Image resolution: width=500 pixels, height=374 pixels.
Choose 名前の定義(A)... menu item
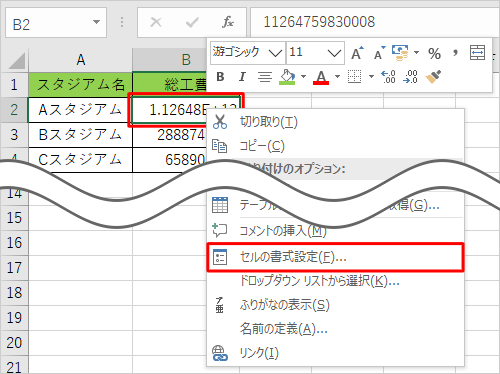(335, 329)
